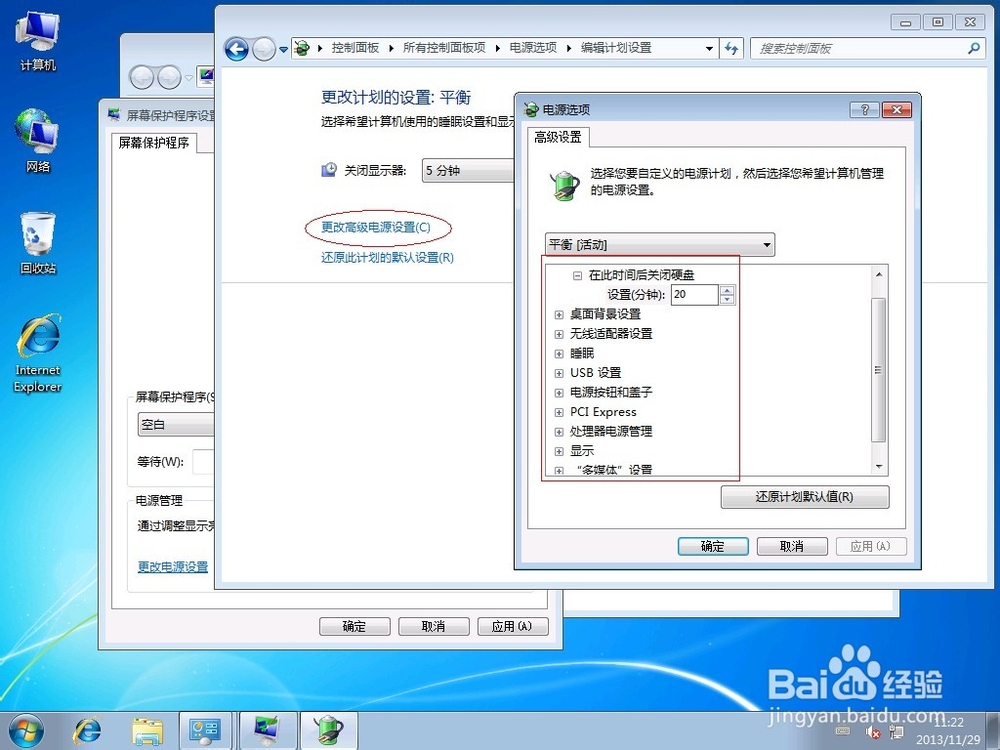
Task: Click the forward arrow in Control Panel
Action: (263, 48)
